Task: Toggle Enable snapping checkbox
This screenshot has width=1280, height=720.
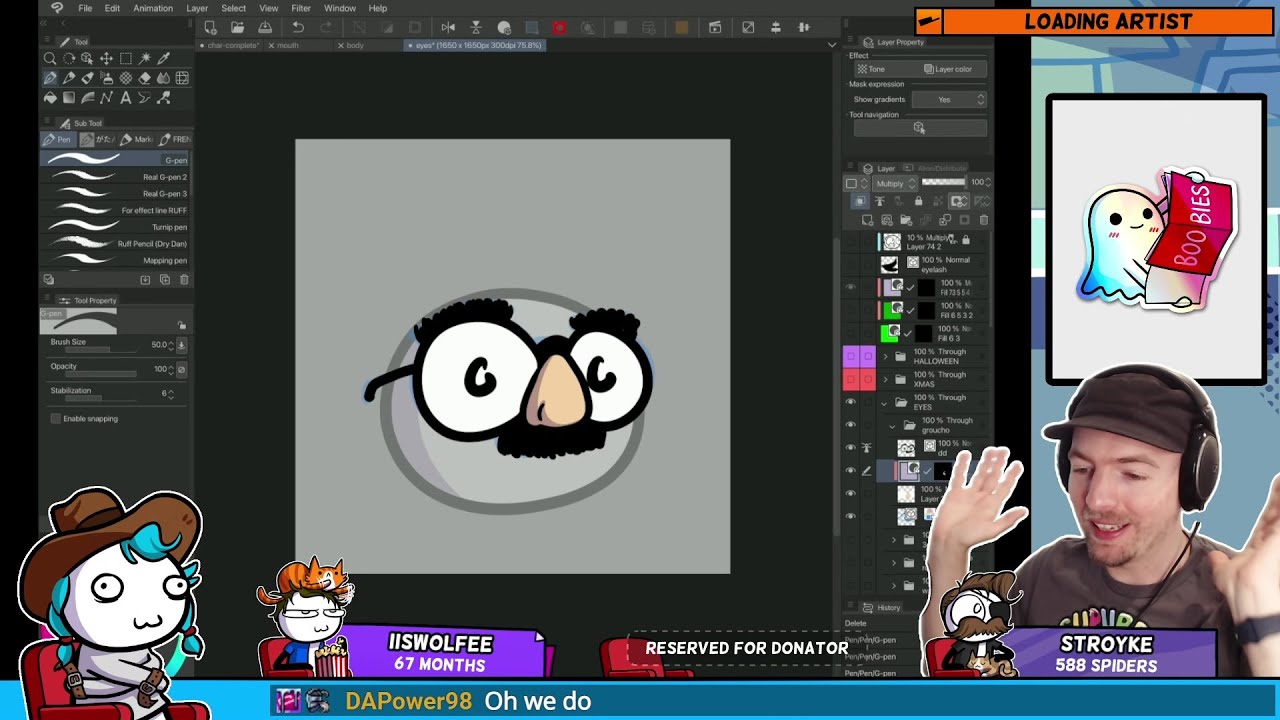Action: [x=56, y=418]
